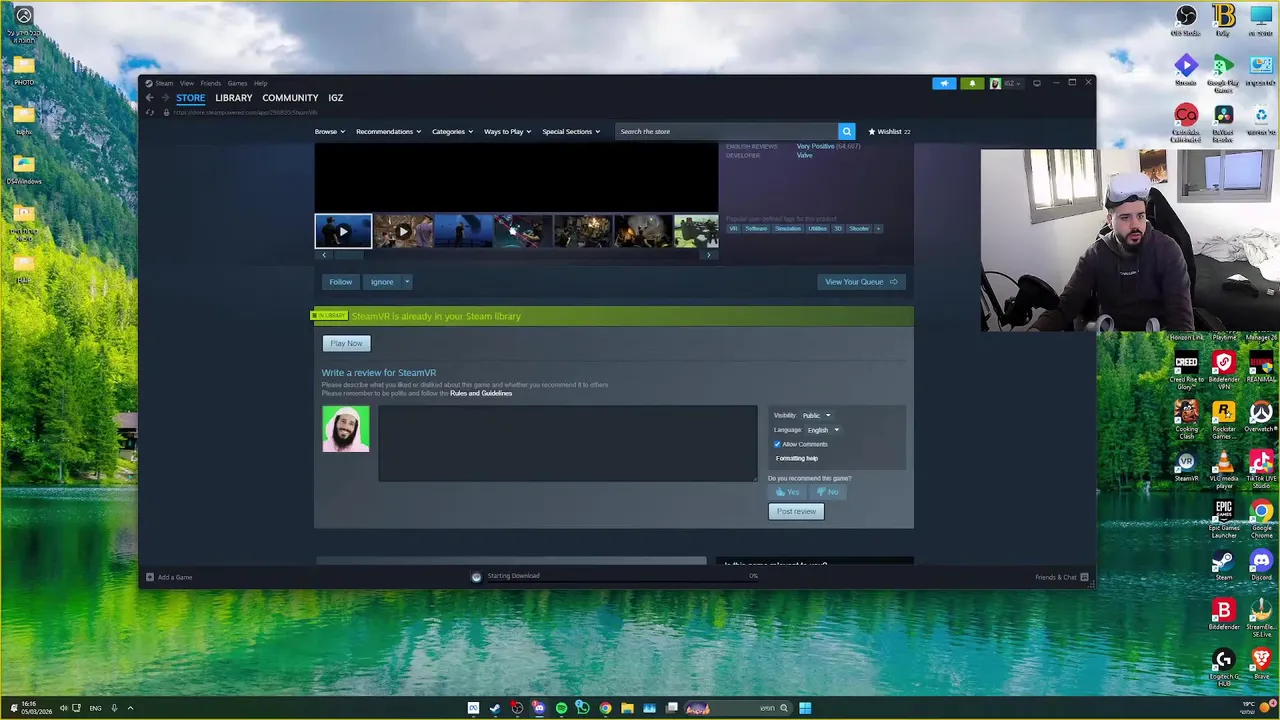Viewport: 1280px width, 720px height.
Task: Open the Steam menu
Action: (x=164, y=83)
